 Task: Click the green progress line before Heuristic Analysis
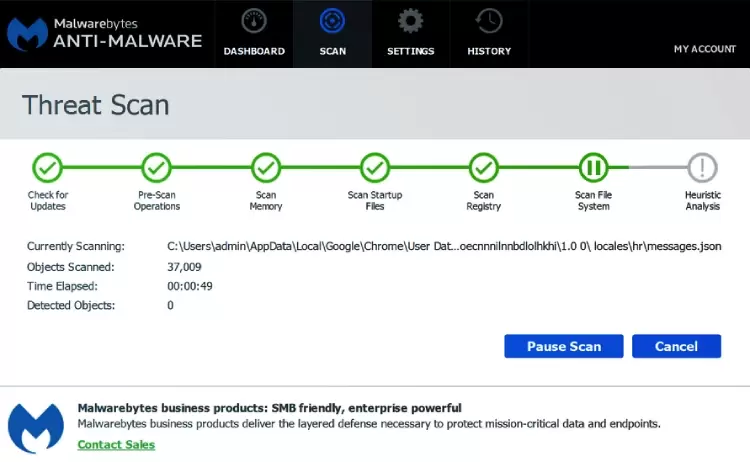(618, 168)
